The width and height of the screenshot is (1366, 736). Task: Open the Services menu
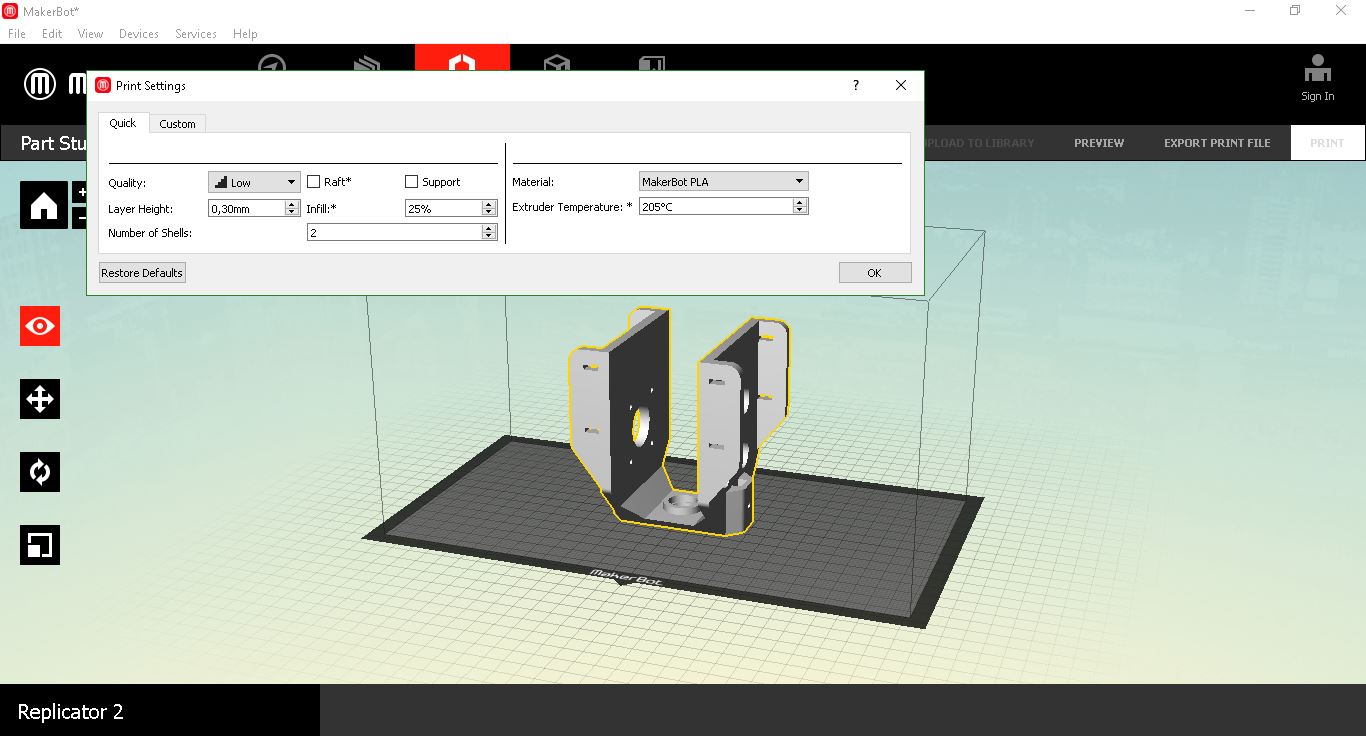click(196, 33)
